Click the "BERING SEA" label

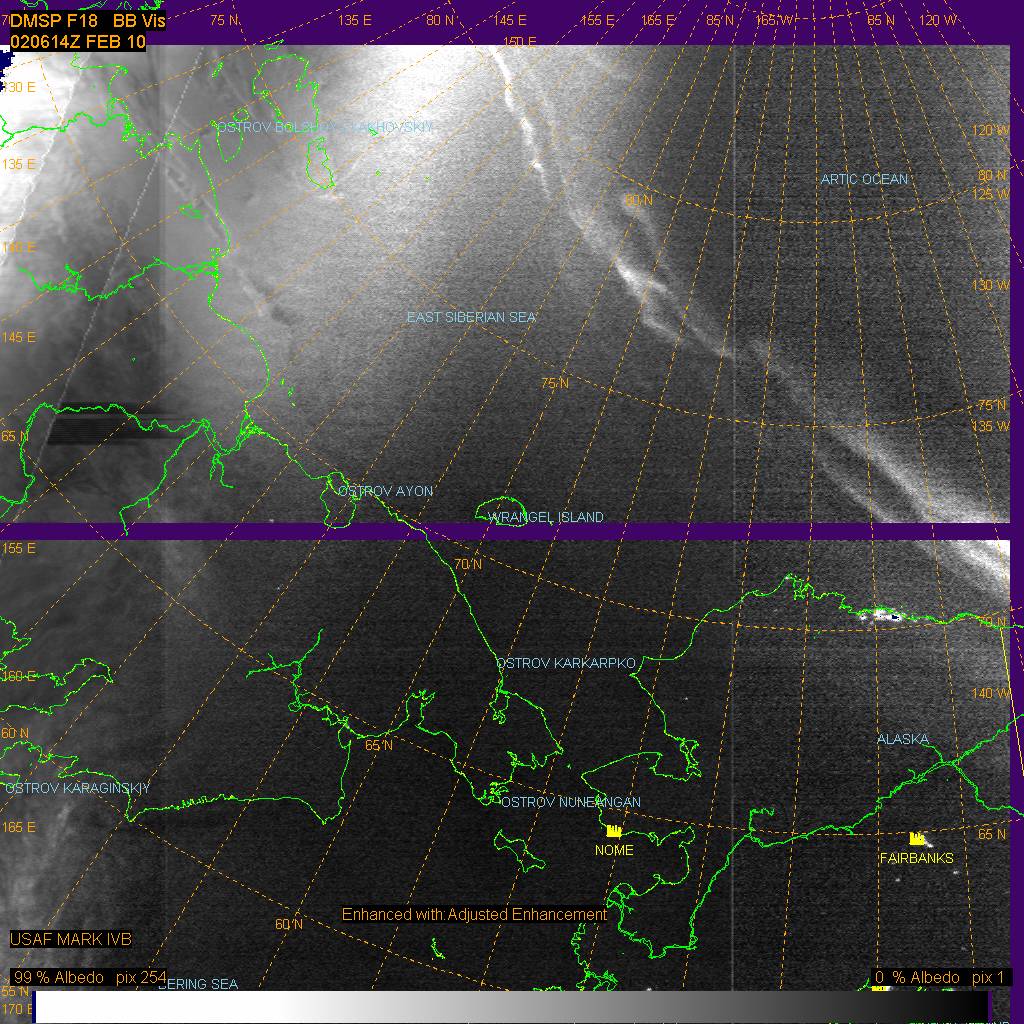coord(198,984)
